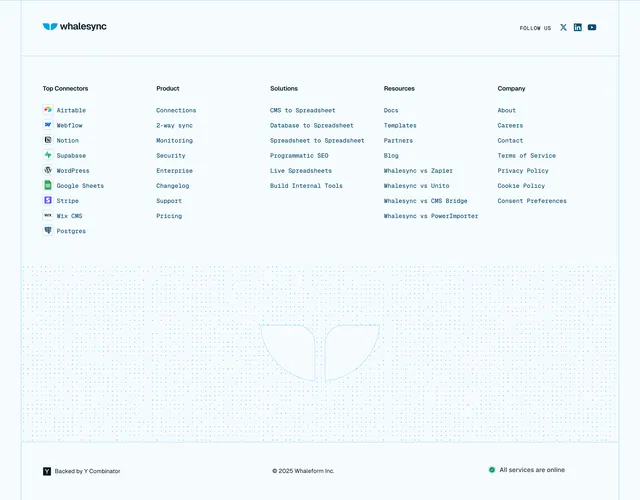Open the Airtable link
The width and height of the screenshot is (640, 500).
tap(71, 110)
